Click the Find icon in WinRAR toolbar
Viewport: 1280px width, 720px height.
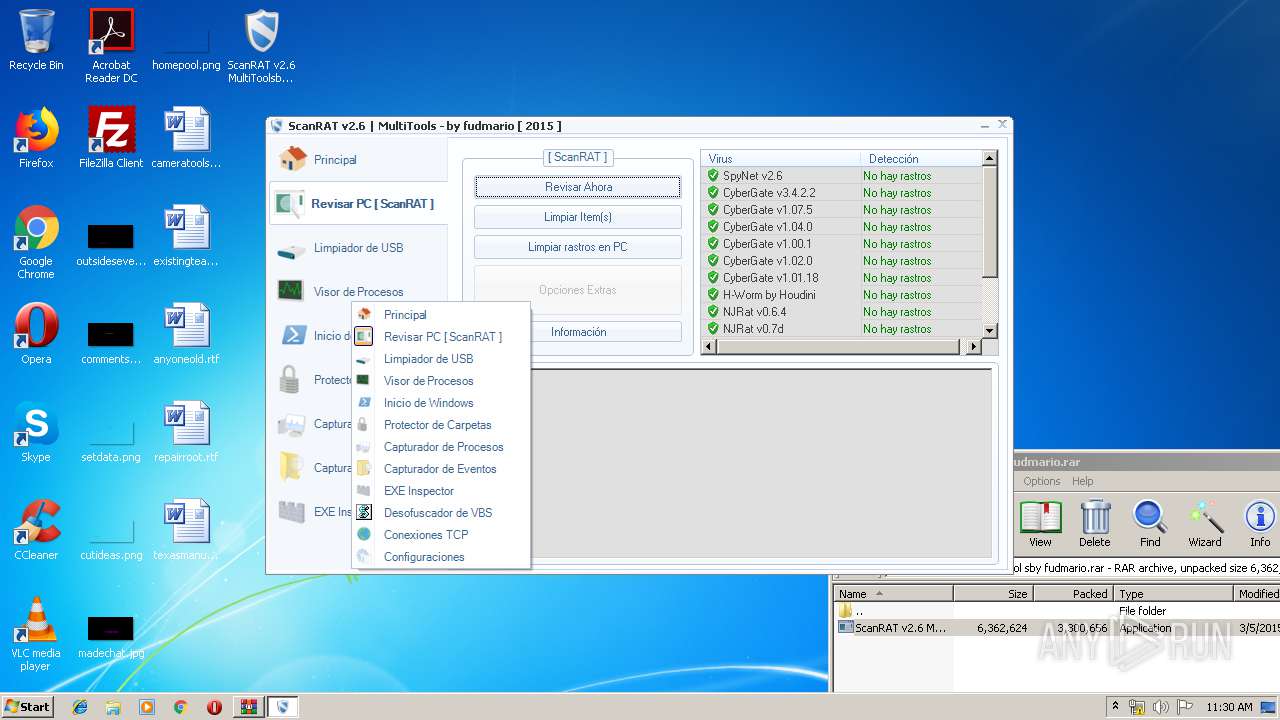click(x=1150, y=523)
